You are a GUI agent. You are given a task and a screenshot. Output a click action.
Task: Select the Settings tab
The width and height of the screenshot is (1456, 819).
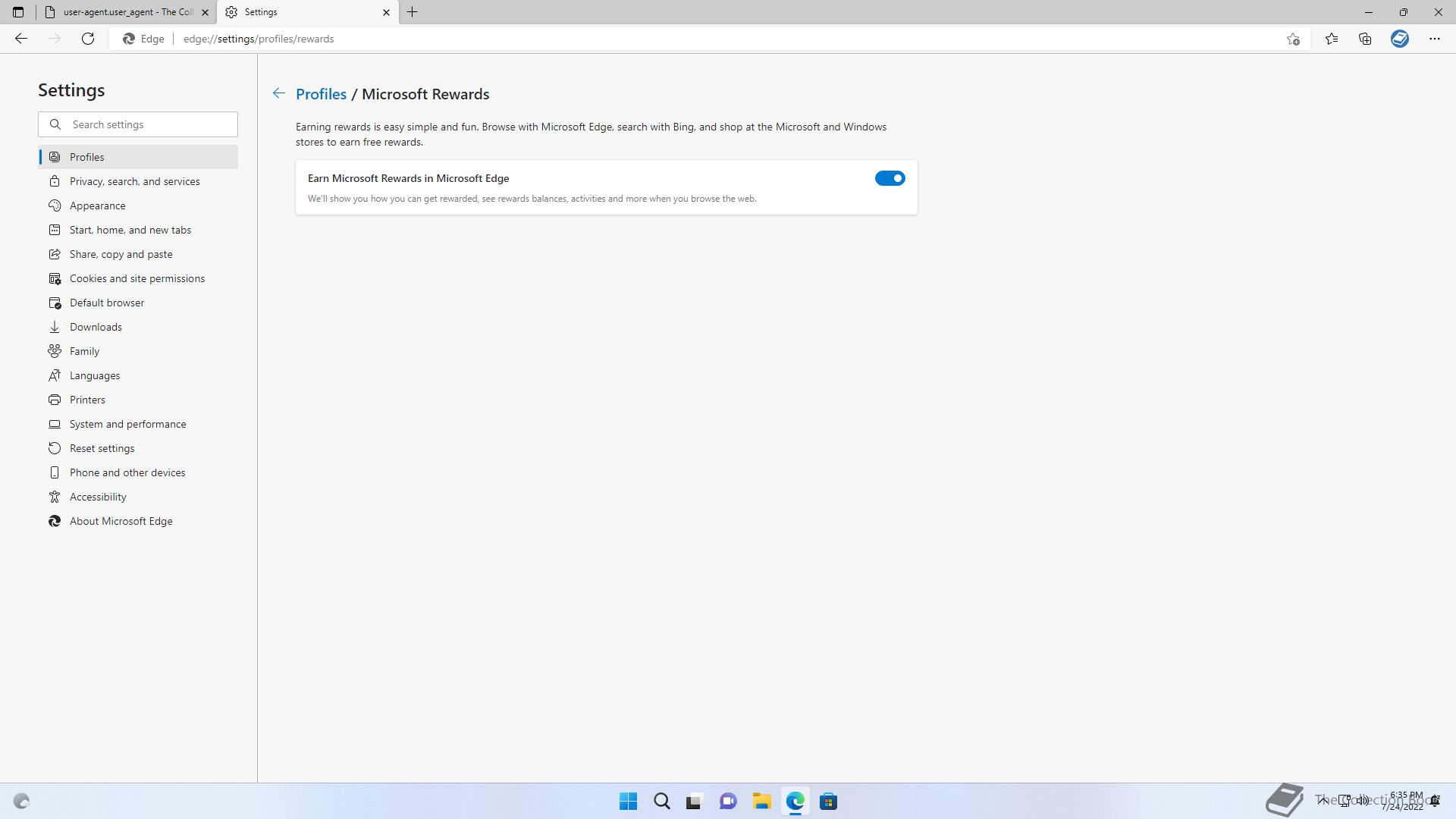click(x=307, y=12)
